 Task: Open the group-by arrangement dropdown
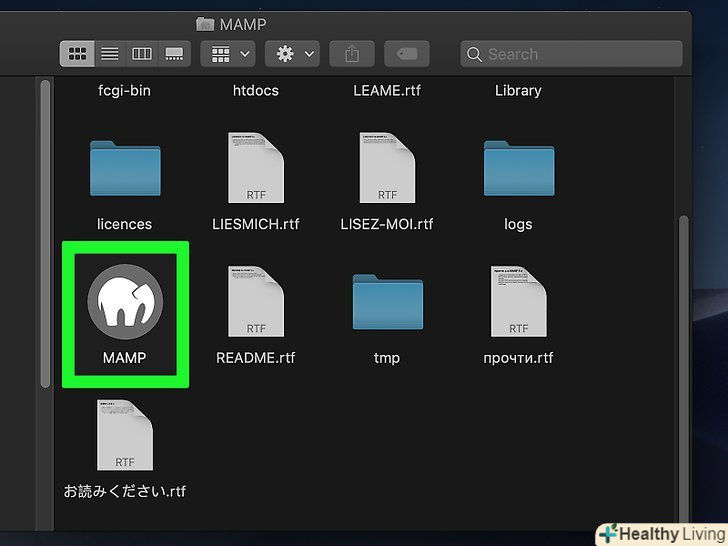click(x=228, y=54)
